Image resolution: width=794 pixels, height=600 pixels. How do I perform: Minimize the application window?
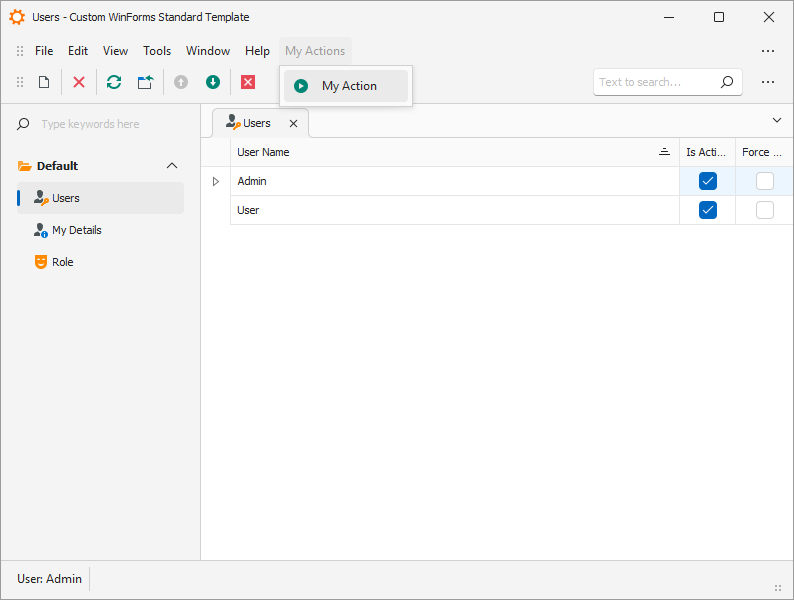(x=669, y=17)
